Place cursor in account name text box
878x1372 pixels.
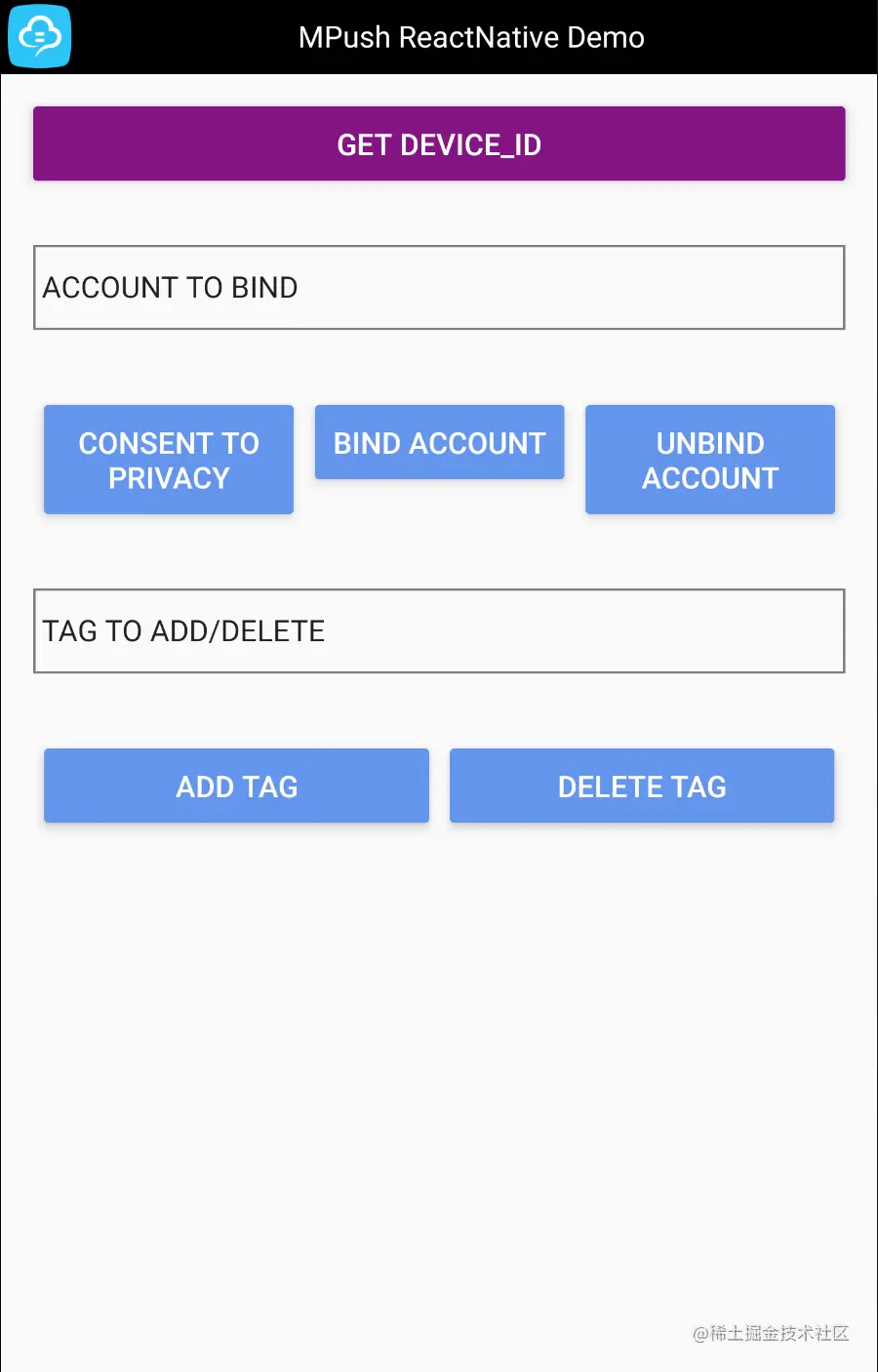[x=439, y=288]
